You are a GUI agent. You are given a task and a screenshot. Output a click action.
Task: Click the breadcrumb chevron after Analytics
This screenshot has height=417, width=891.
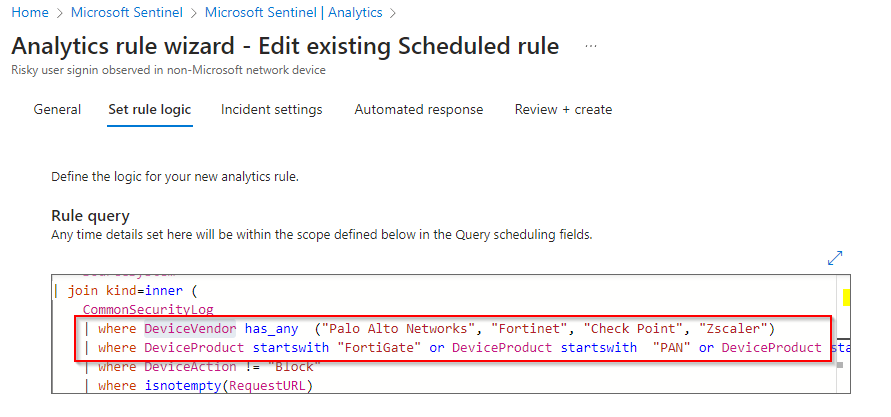point(393,12)
